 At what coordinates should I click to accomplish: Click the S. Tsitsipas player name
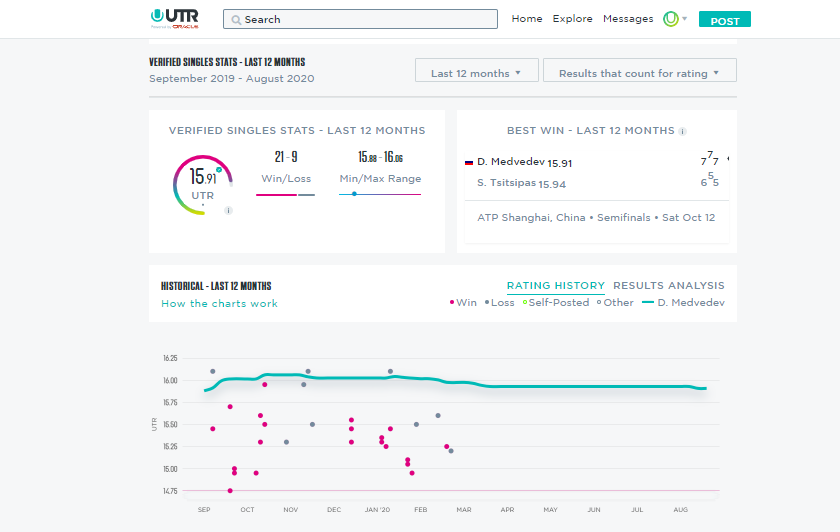506,183
